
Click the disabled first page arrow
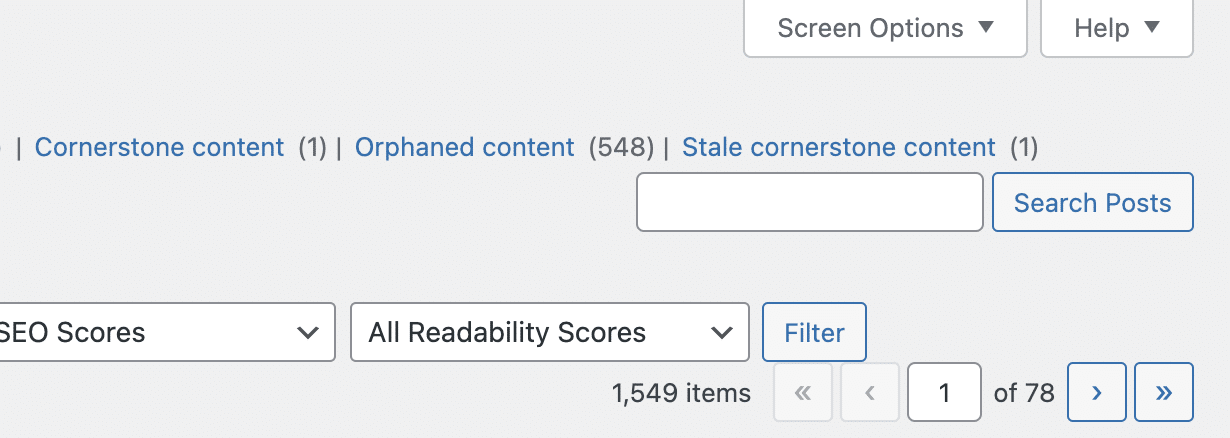[x=803, y=392]
